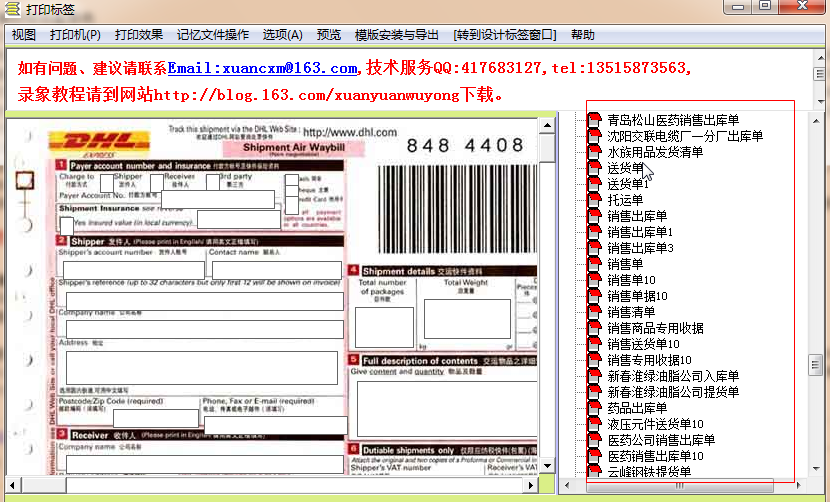Tick the Shipment Insurance Yes checkbox
This screenshot has height=502, width=830.
[67, 226]
